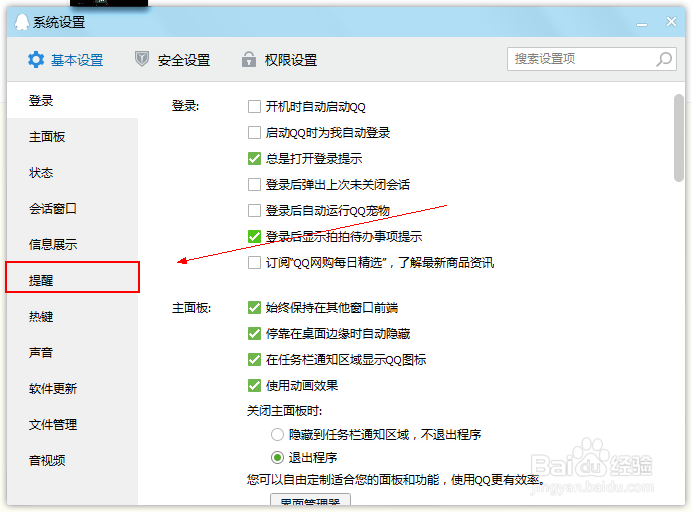Image resolution: width=692 pixels, height=512 pixels.
Task: Click the vertical scrollbar thumb
Action: point(679,138)
